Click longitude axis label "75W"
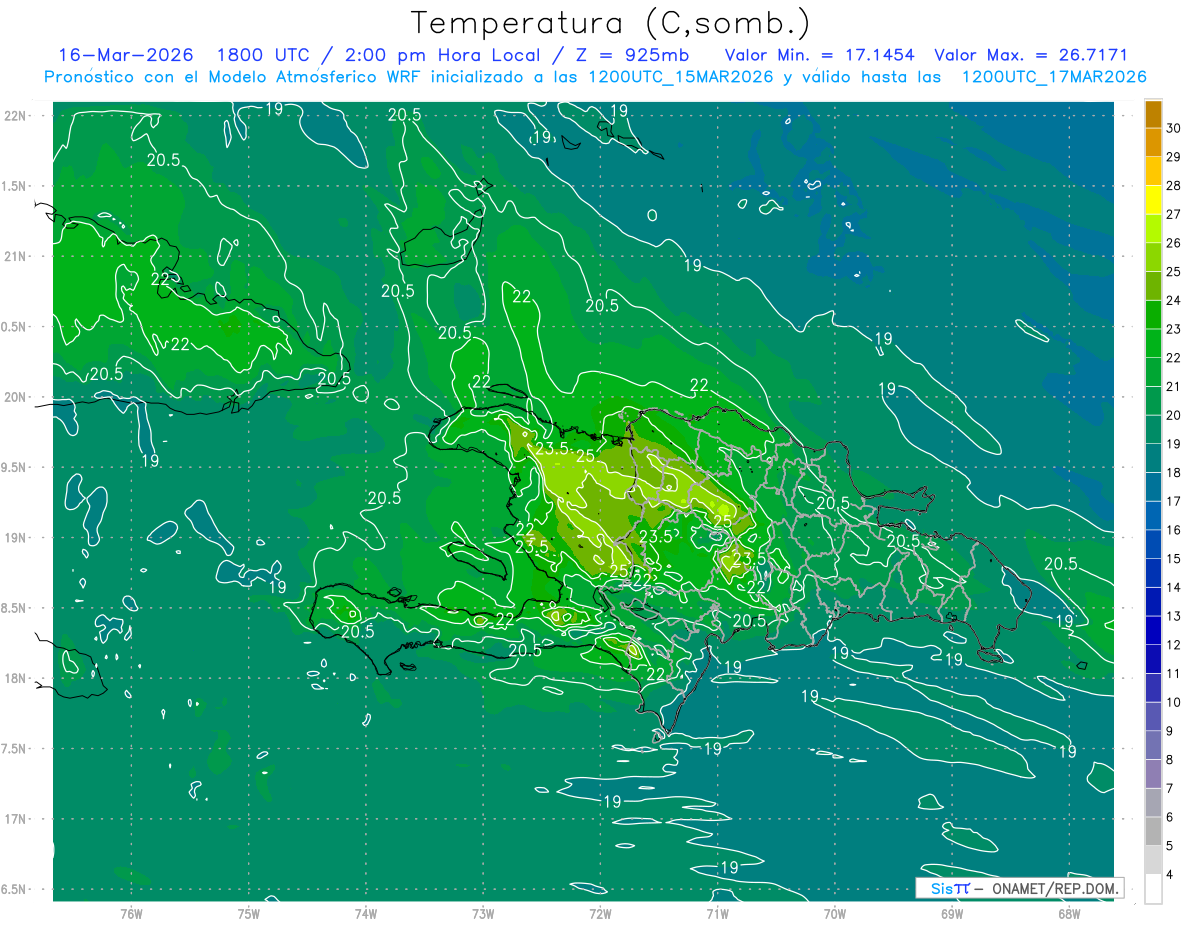This screenshot has width=1200, height=927. click(x=249, y=914)
